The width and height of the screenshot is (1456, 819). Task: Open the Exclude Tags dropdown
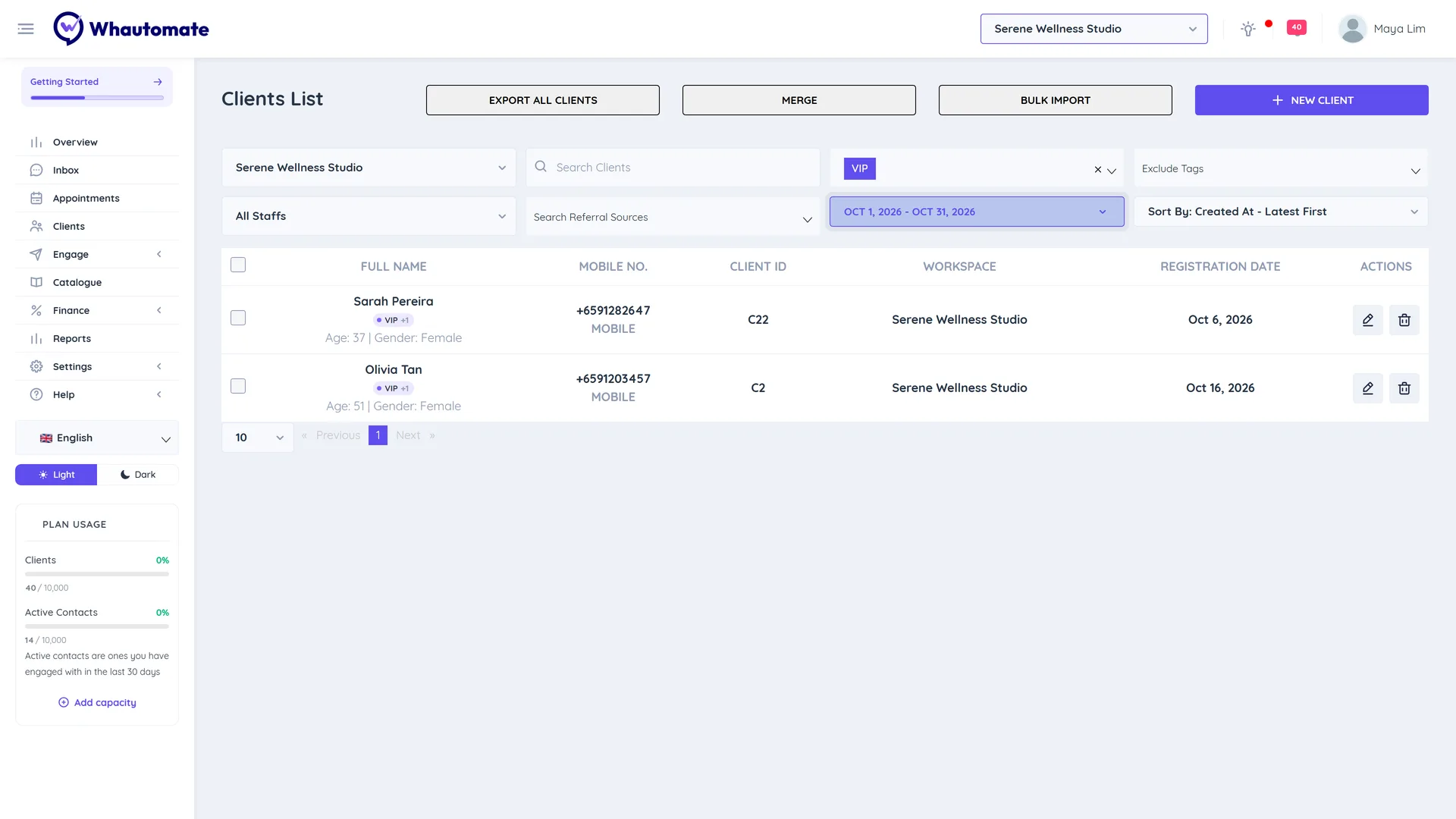(1280, 168)
